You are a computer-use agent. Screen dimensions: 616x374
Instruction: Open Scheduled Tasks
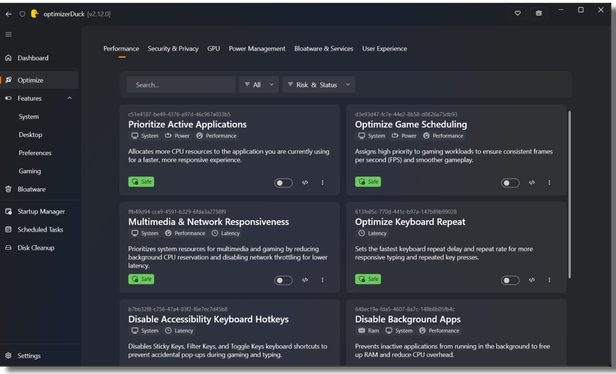point(39,229)
